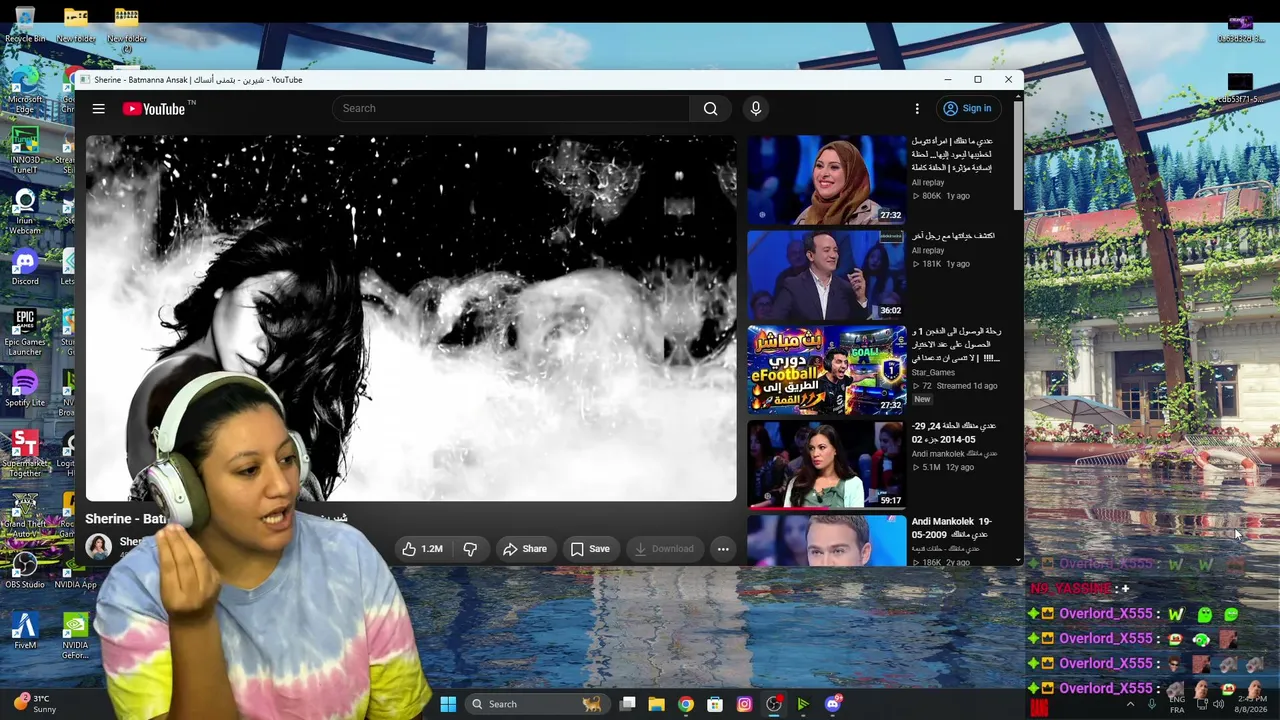Launch Grand Theft Auto V shortcut
Image resolution: width=1280 pixels, height=720 pixels.
25,516
